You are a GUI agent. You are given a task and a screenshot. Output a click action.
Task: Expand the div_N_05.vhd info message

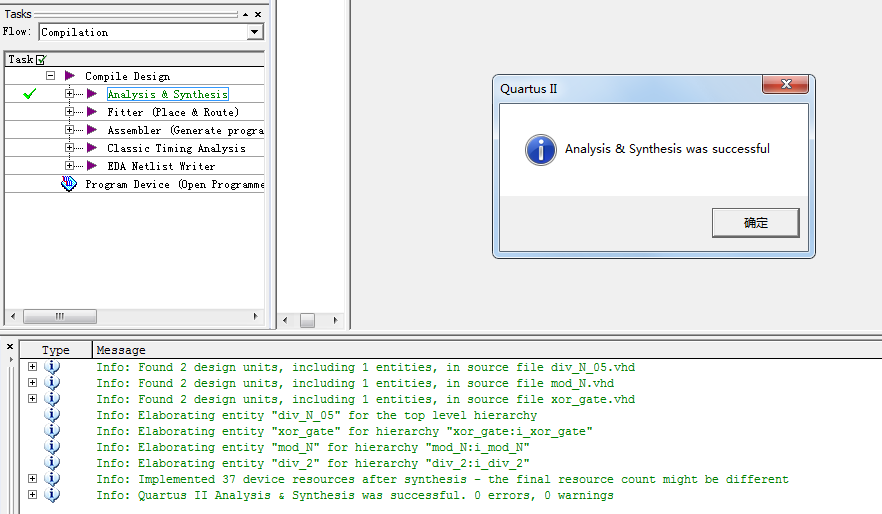[x=33, y=367]
